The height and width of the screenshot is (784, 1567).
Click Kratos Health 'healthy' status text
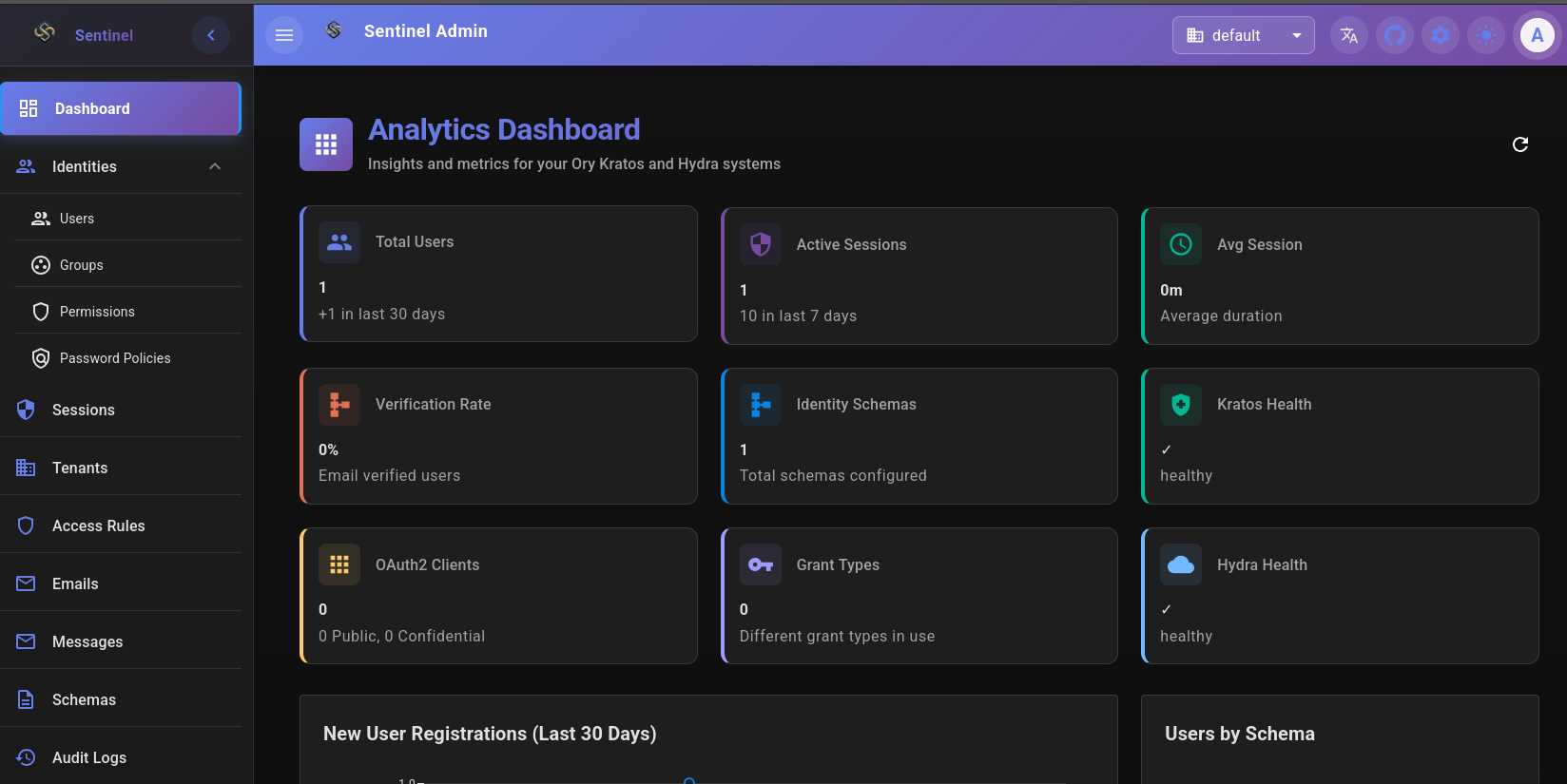pyautogui.click(x=1186, y=476)
